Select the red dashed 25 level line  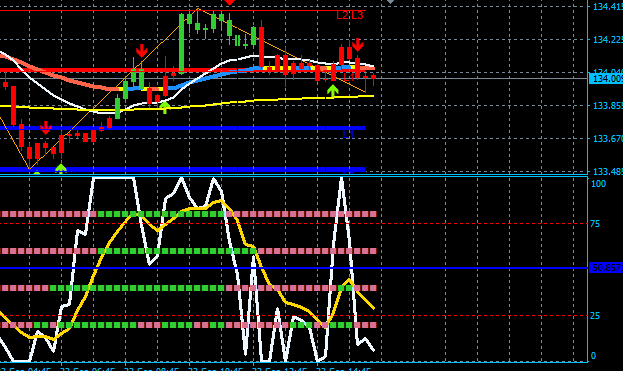[x=294, y=316]
